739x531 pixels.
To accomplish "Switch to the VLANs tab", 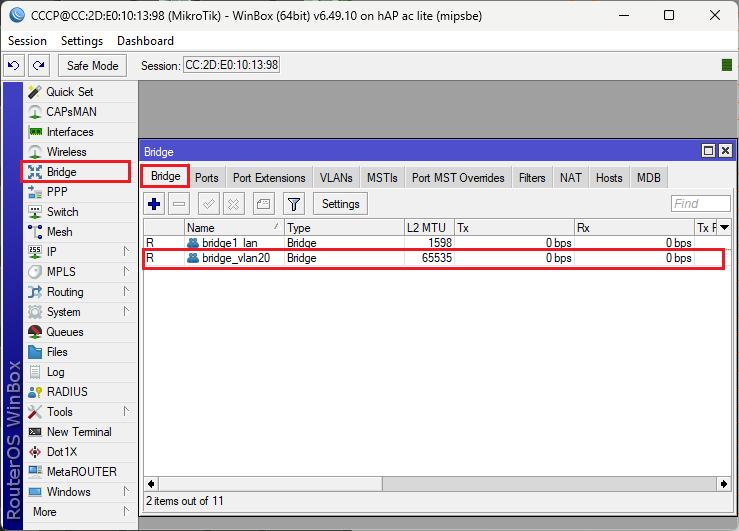I will (336, 178).
